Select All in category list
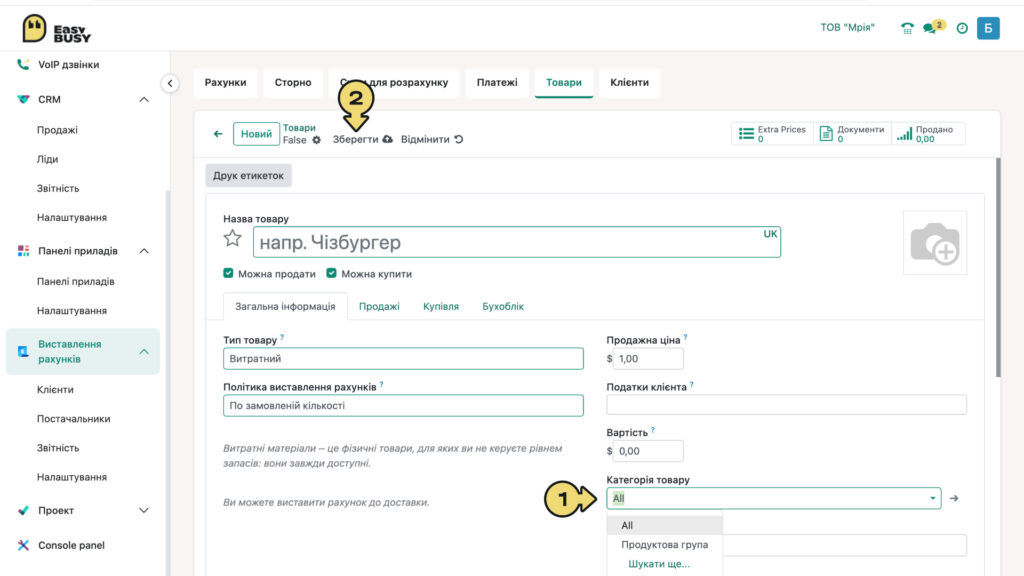Viewport: 1024px width, 576px height. pyautogui.click(x=665, y=525)
